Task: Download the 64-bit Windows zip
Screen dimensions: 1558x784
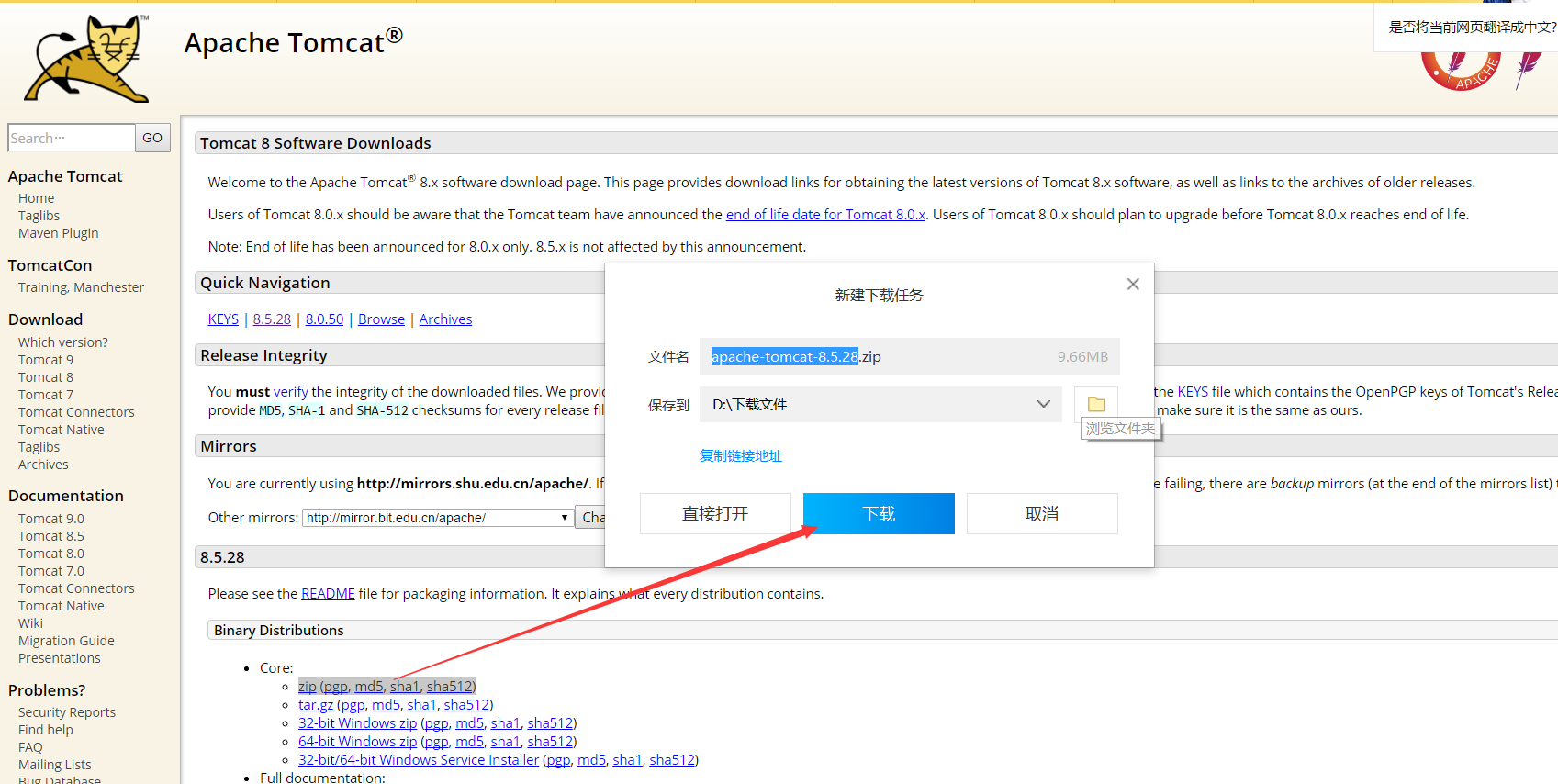Action: pos(357,742)
